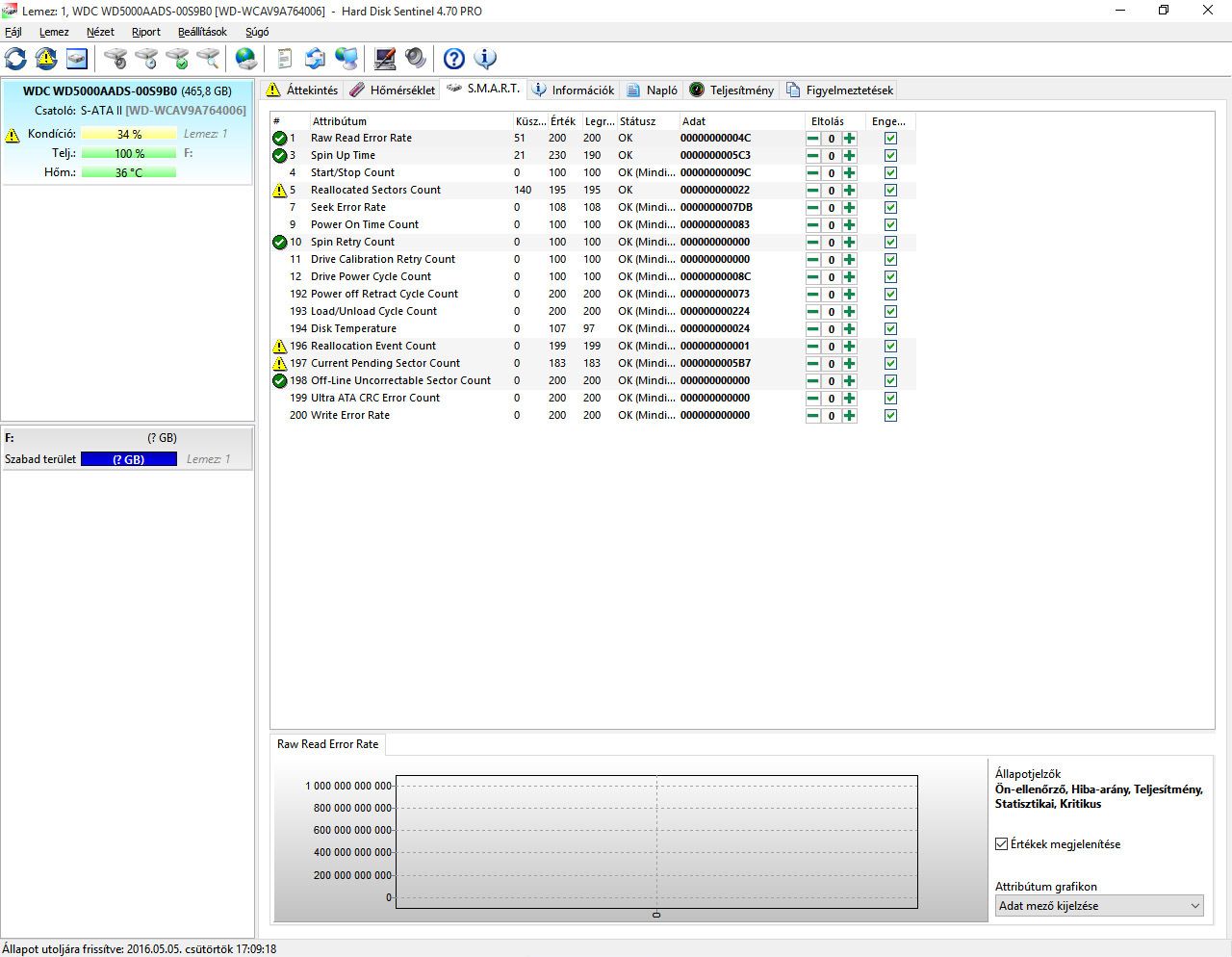Image resolution: width=1232 pixels, height=957 pixels.
Task: Select the Raw Read Error Rate graph tab
Action: (x=328, y=744)
